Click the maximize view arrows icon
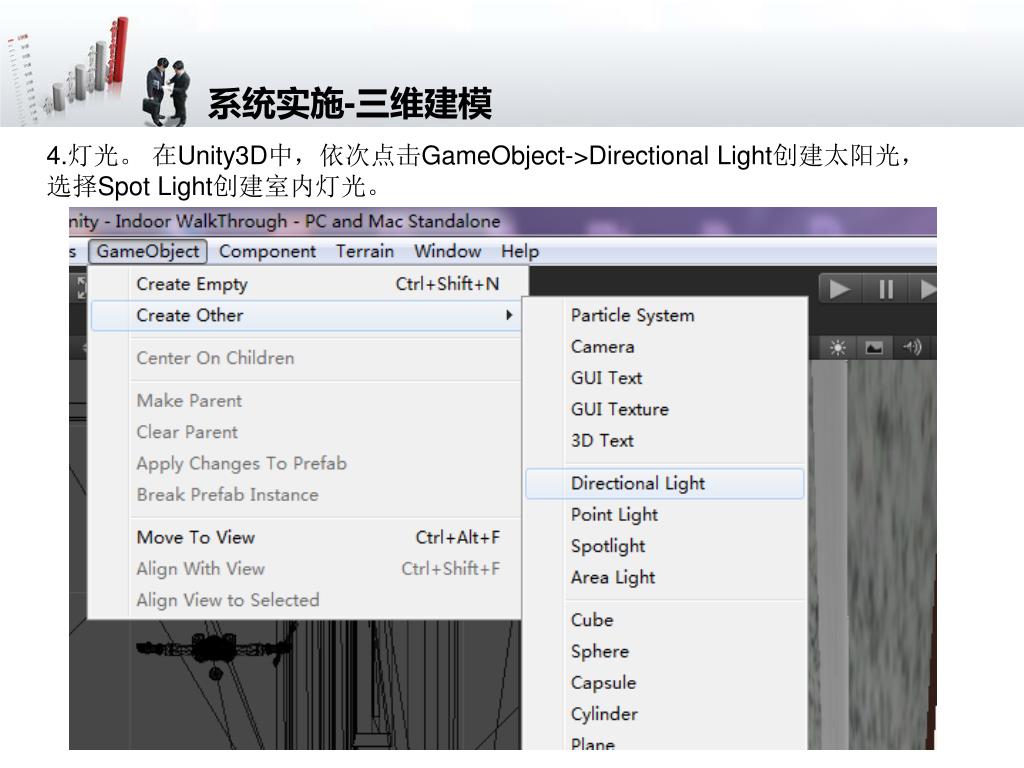The height and width of the screenshot is (768, 1024). tap(80, 287)
